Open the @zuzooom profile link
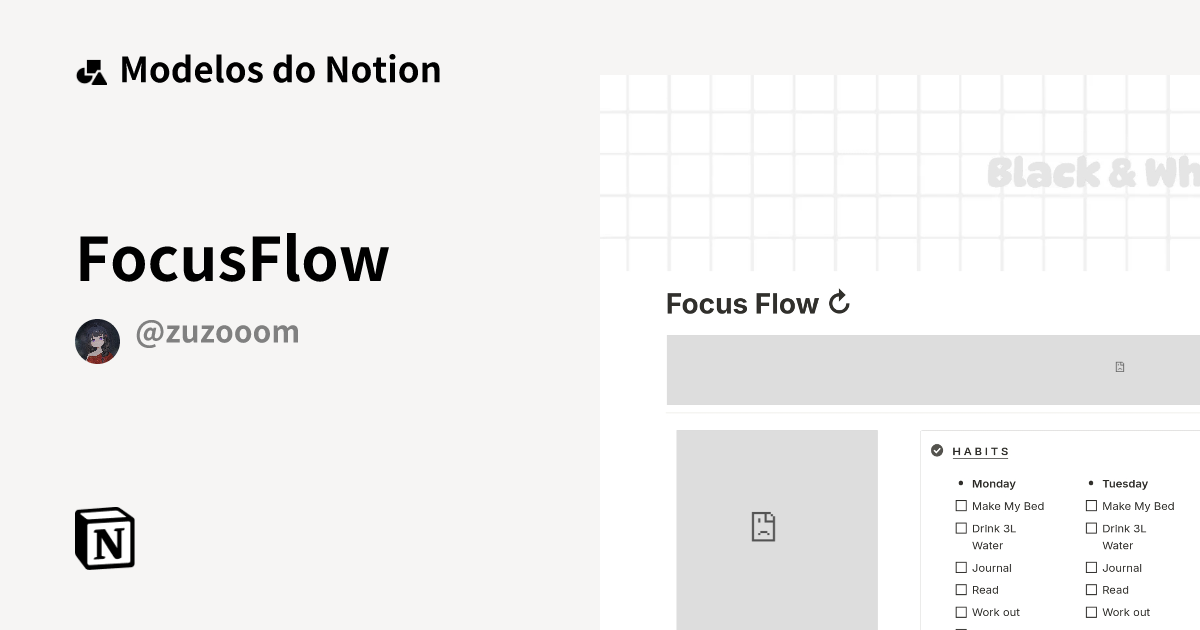The image size is (1200, 630). click(217, 331)
